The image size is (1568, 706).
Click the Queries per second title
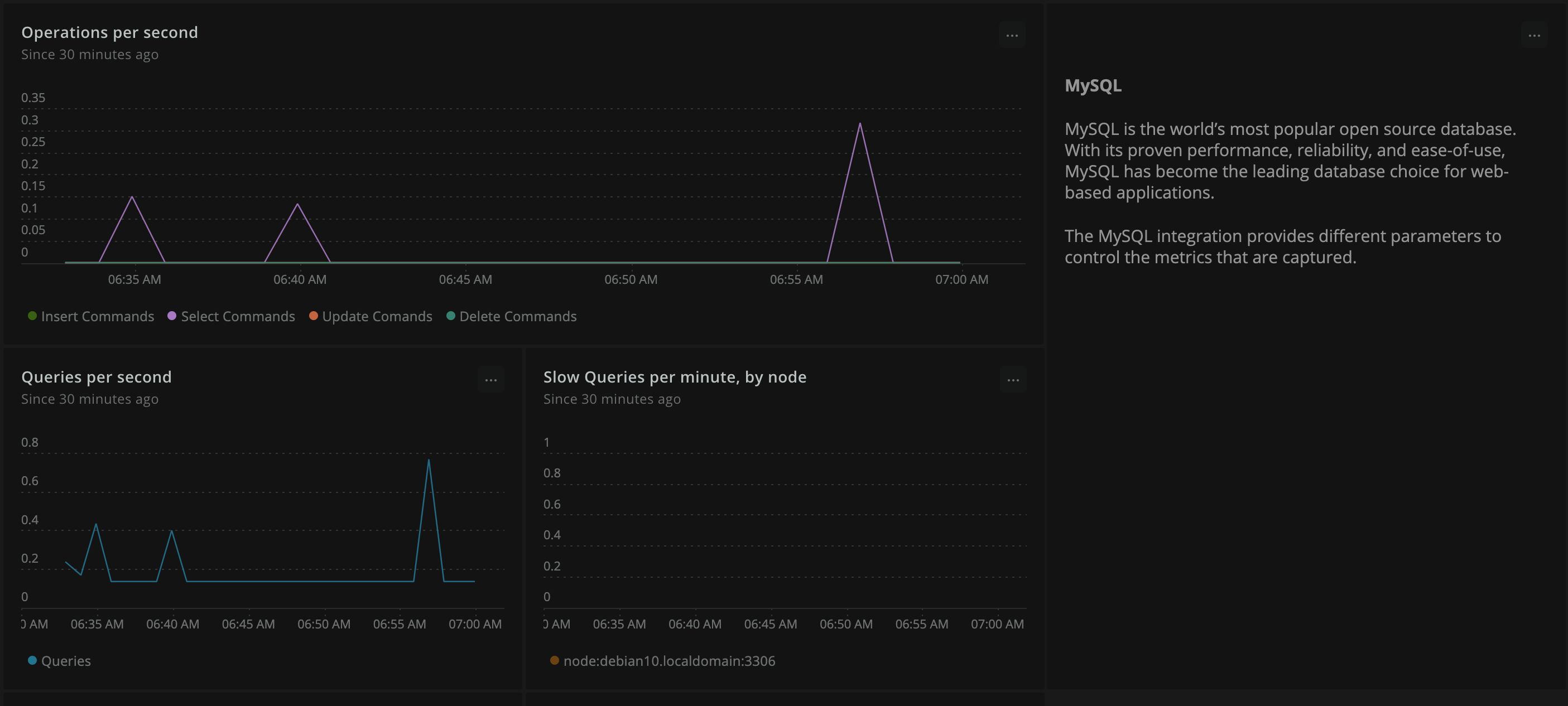pos(96,377)
